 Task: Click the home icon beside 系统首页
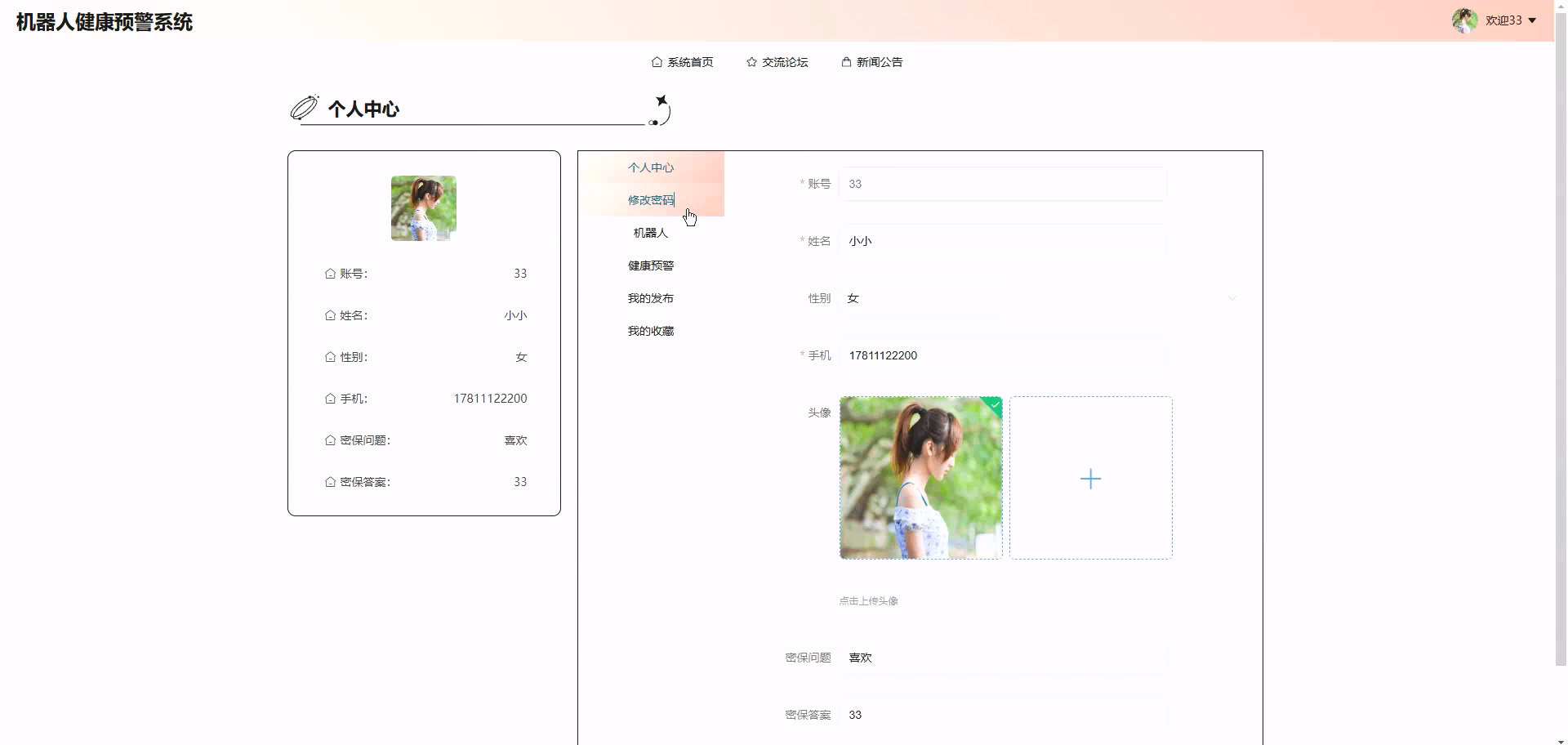click(x=657, y=62)
